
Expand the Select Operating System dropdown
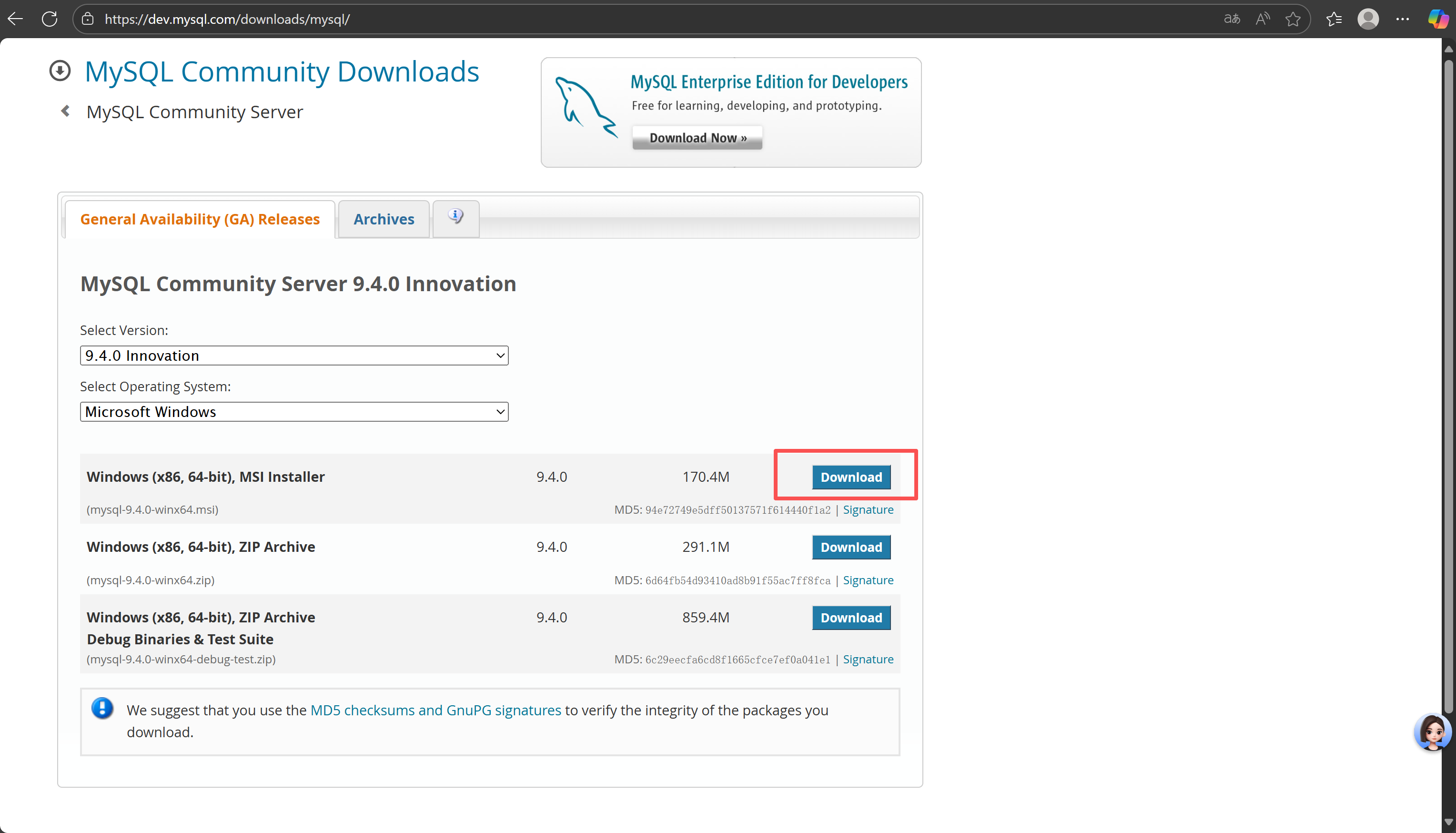[x=294, y=411]
